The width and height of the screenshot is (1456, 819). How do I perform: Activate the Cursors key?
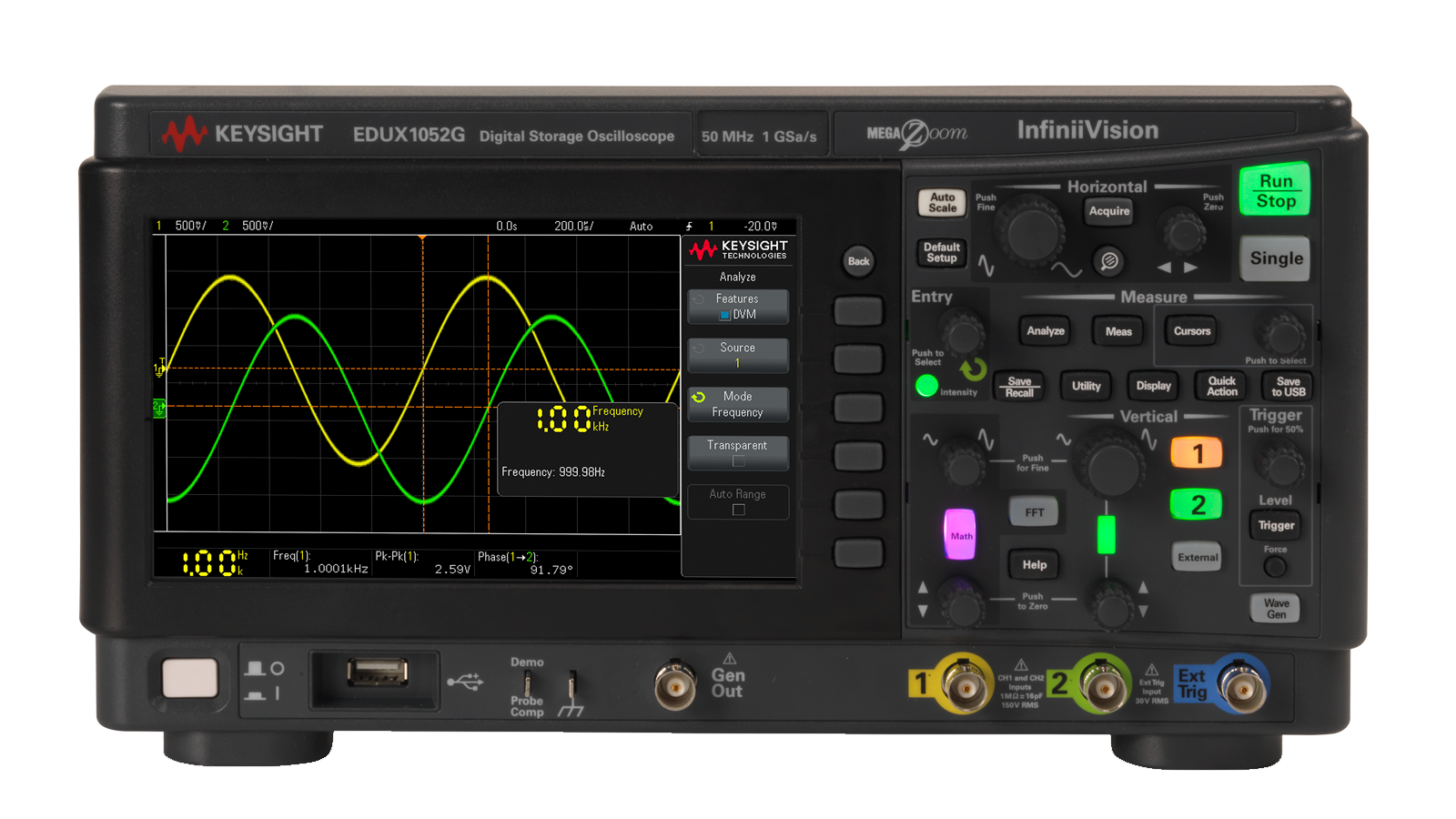click(x=1192, y=331)
